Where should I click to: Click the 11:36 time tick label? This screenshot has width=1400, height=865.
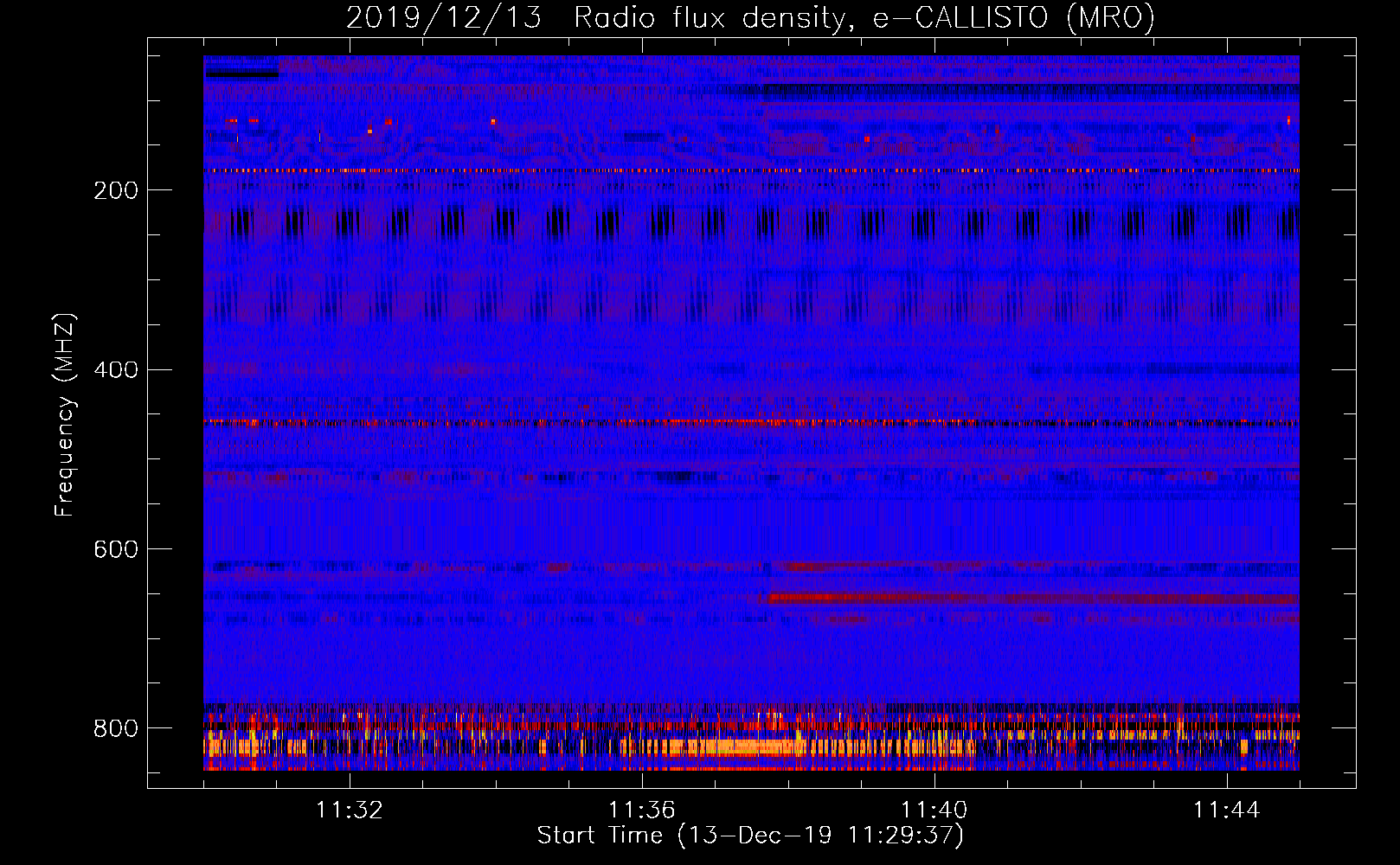click(x=642, y=811)
